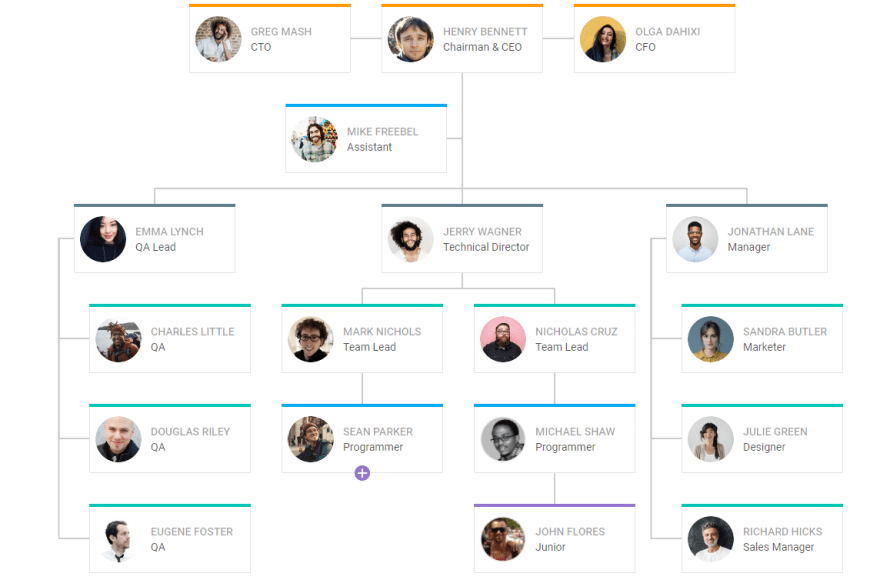Click Olga Dahixi's avatar photo
Image resolution: width=880 pixels, height=580 pixels.
(603, 39)
